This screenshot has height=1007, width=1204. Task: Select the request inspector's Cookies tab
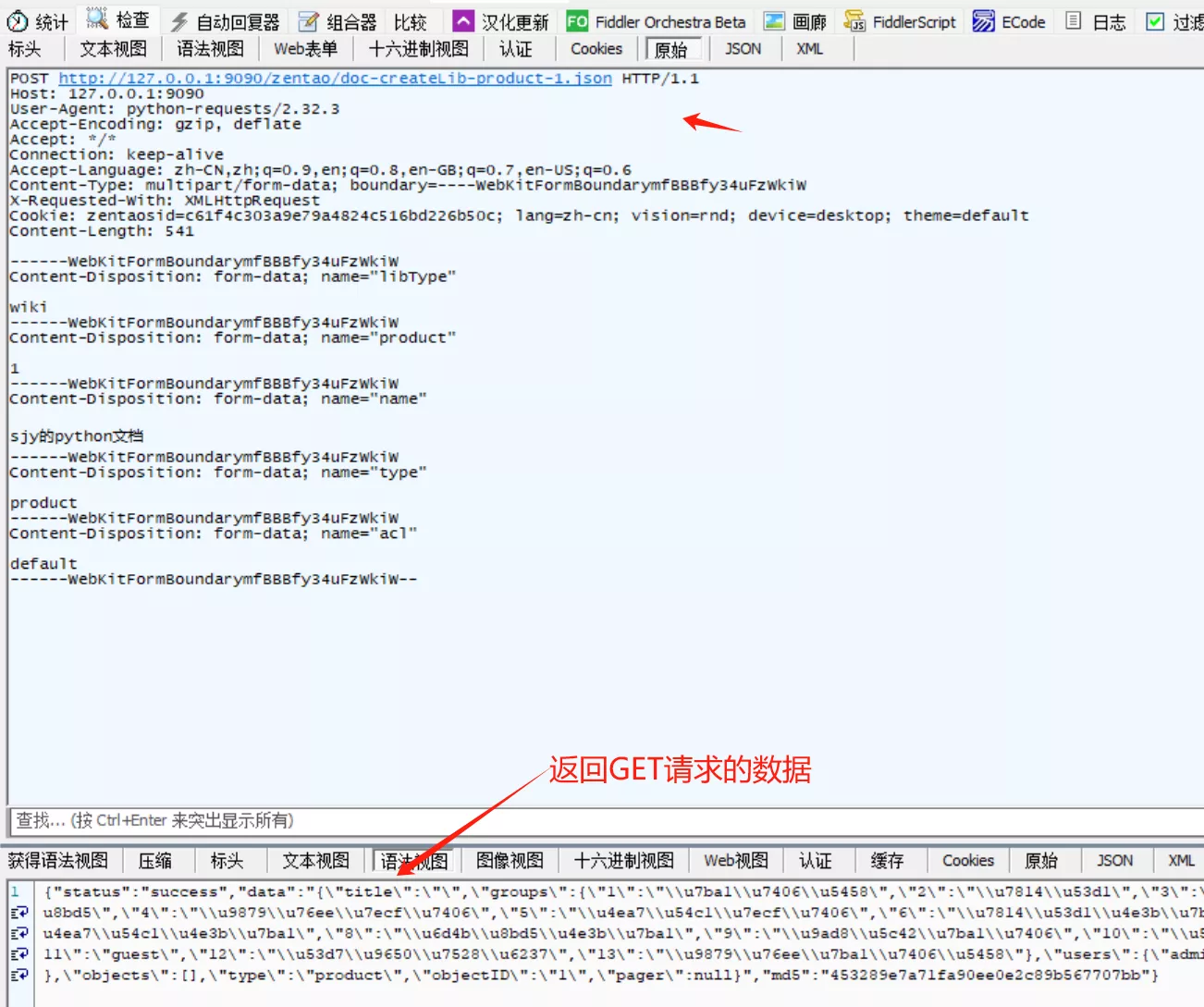pos(596,49)
